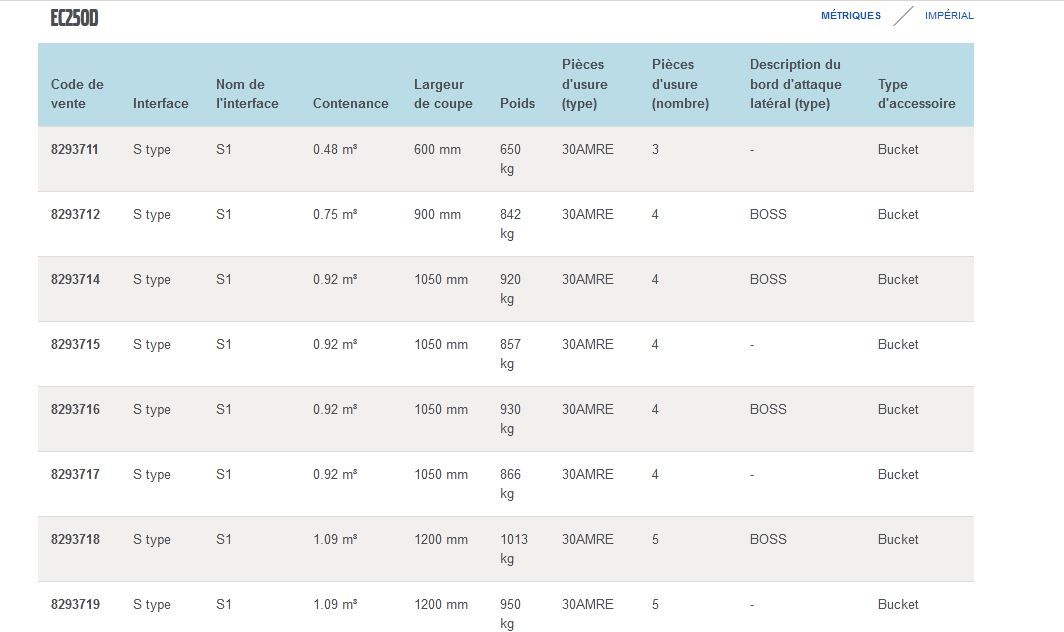This screenshot has width=1064, height=632.
Task: Click the 'Contenance' column header
Action: click(x=350, y=103)
